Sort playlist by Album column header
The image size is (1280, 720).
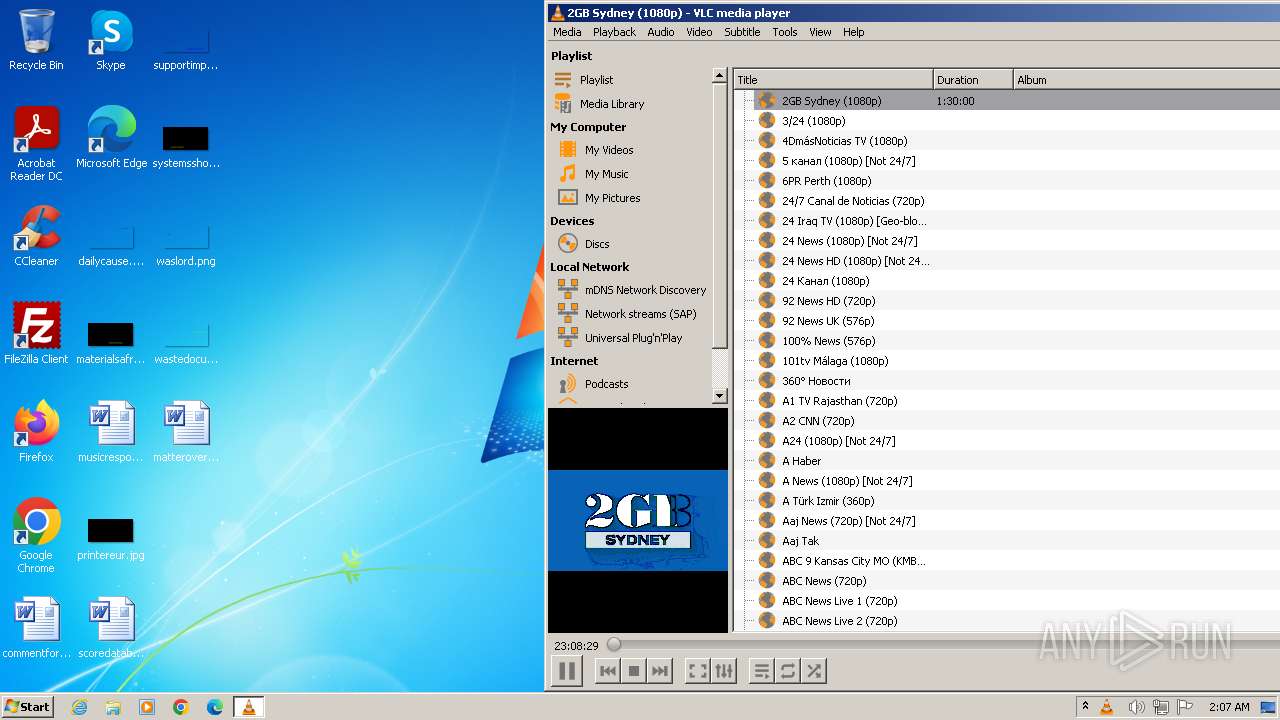[1146, 80]
